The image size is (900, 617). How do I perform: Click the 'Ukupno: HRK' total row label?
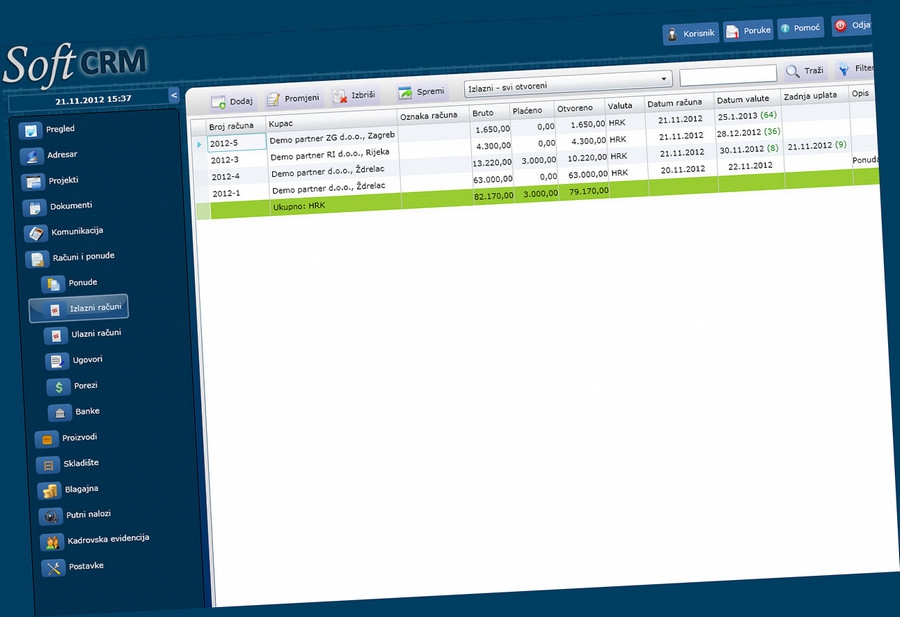pyautogui.click(x=299, y=207)
